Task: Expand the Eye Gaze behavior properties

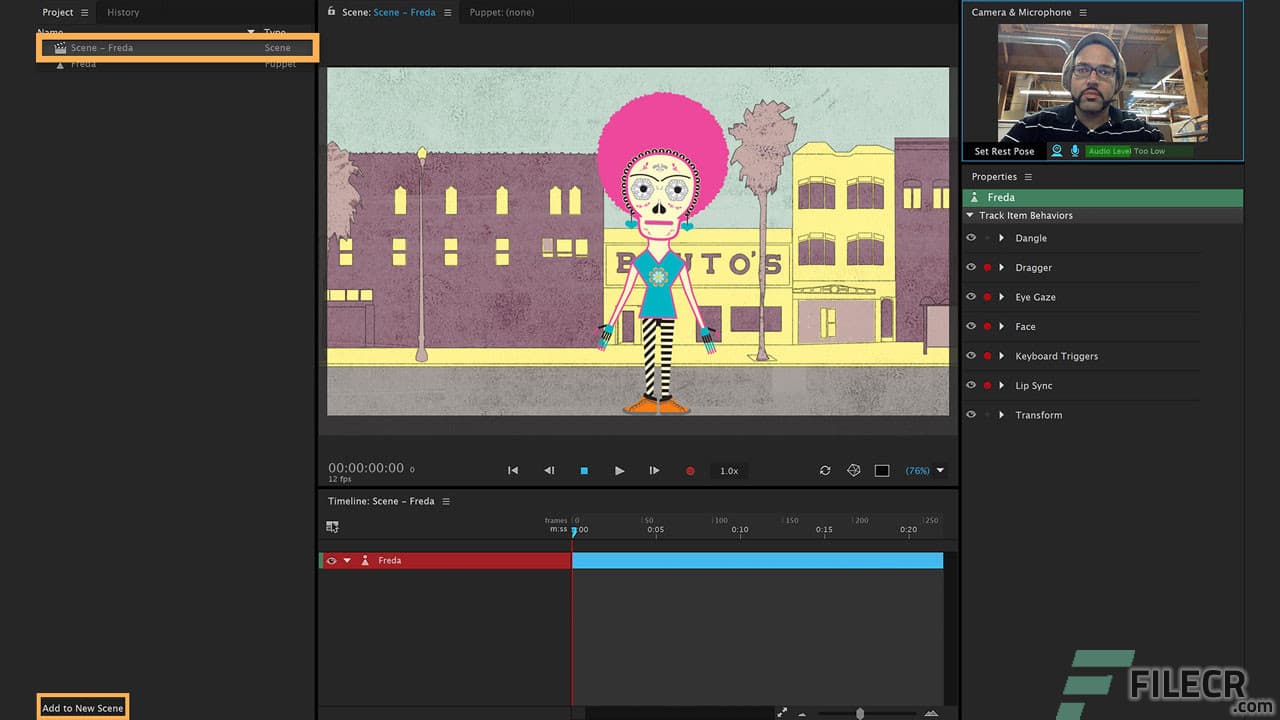Action: pos(1001,297)
